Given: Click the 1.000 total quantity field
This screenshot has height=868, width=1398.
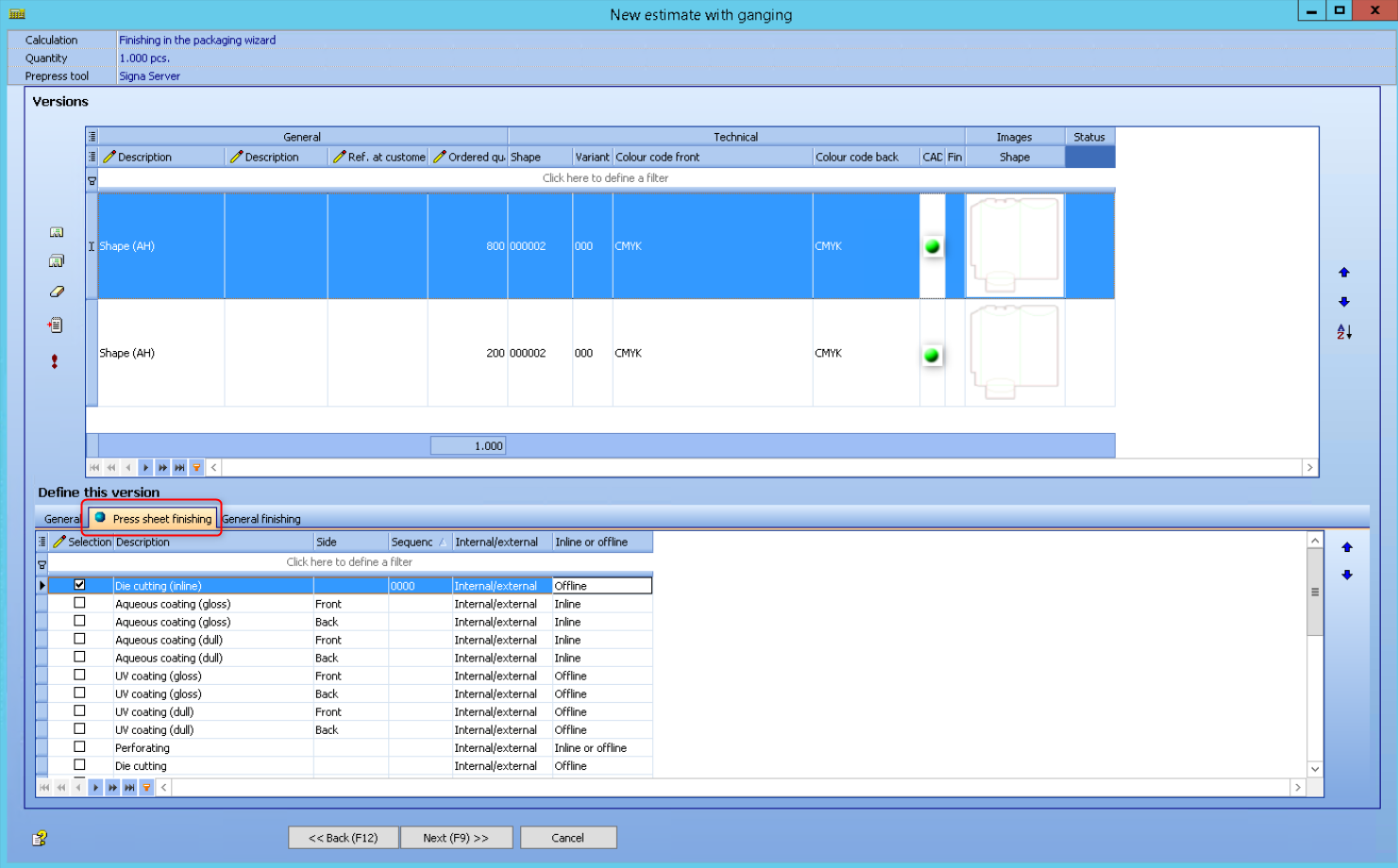Looking at the screenshot, I should coord(468,446).
